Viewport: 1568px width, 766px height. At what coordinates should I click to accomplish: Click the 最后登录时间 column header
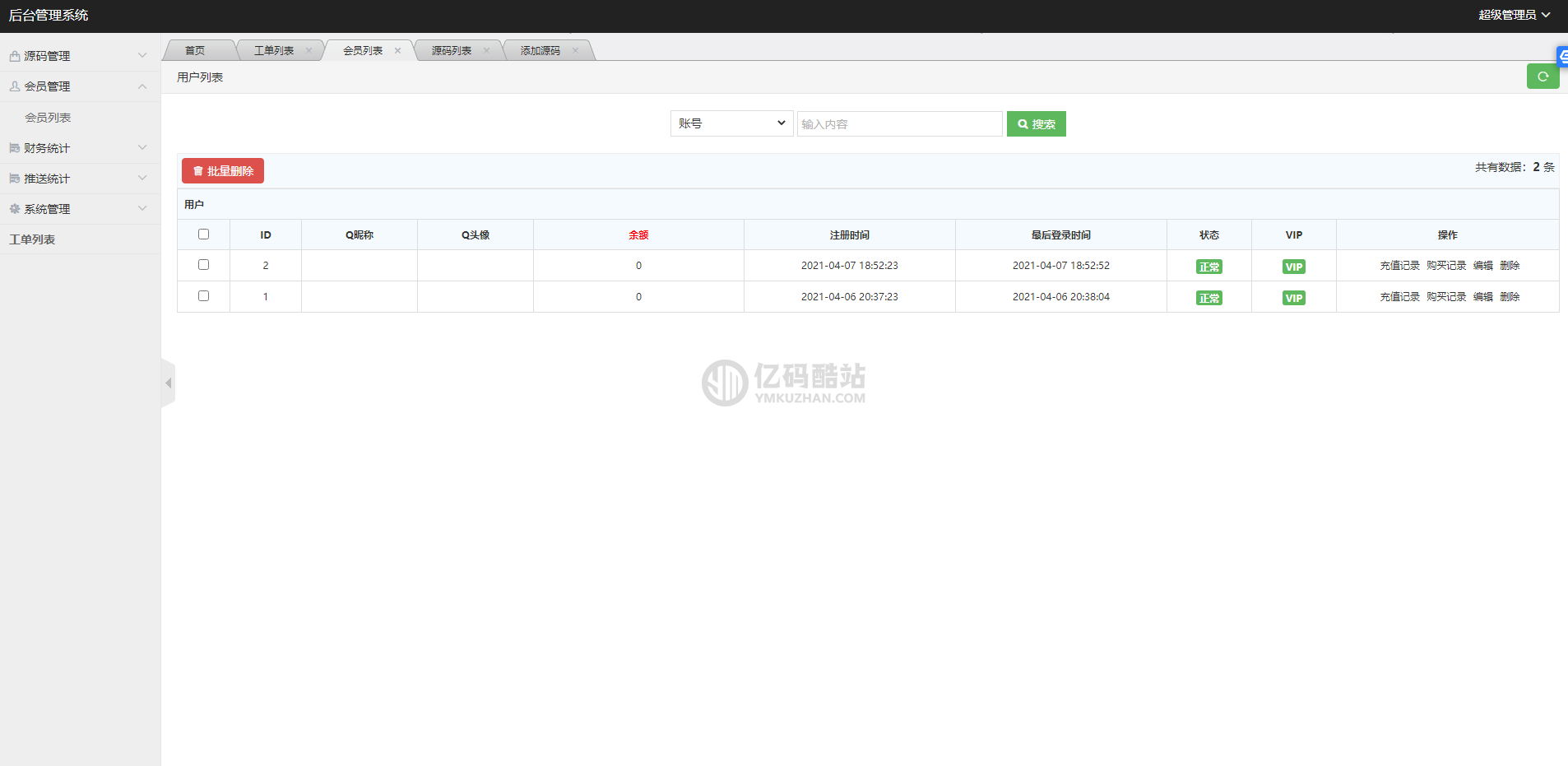(1061, 235)
